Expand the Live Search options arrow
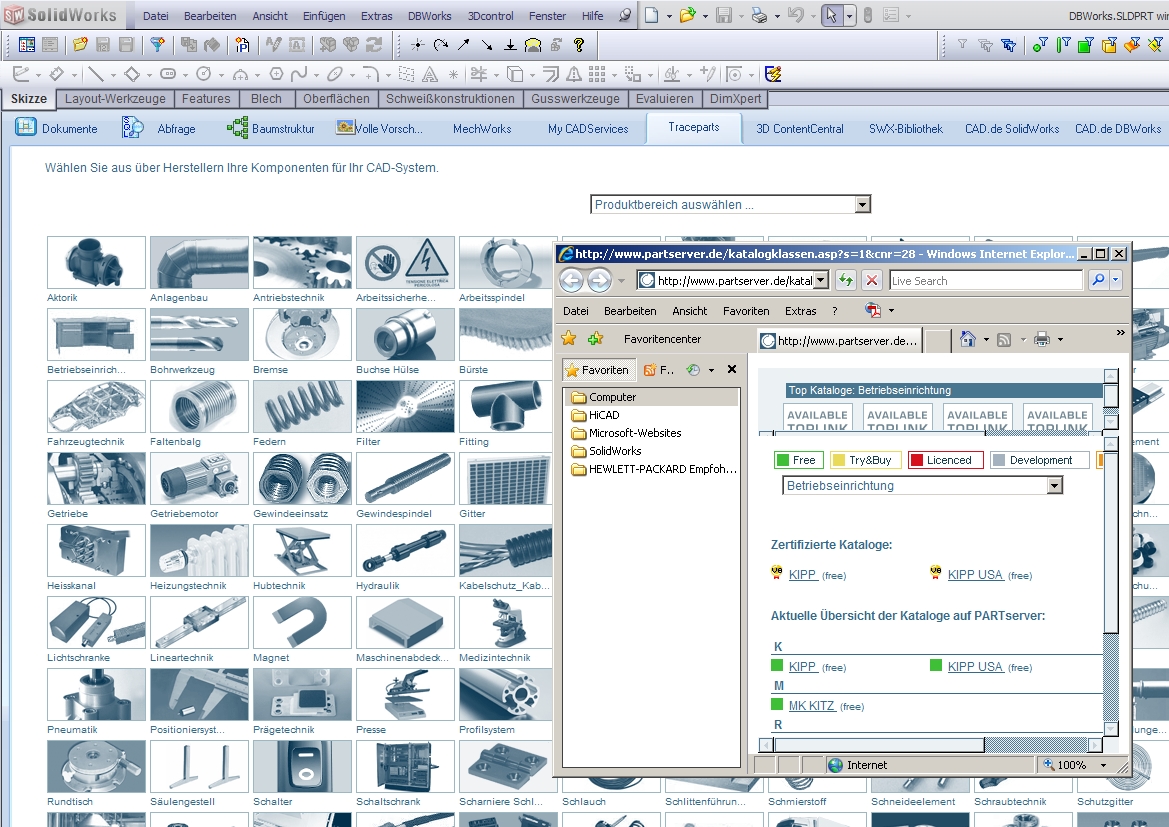Image resolution: width=1169 pixels, height=827 pixels. (x=1115, y=280)
